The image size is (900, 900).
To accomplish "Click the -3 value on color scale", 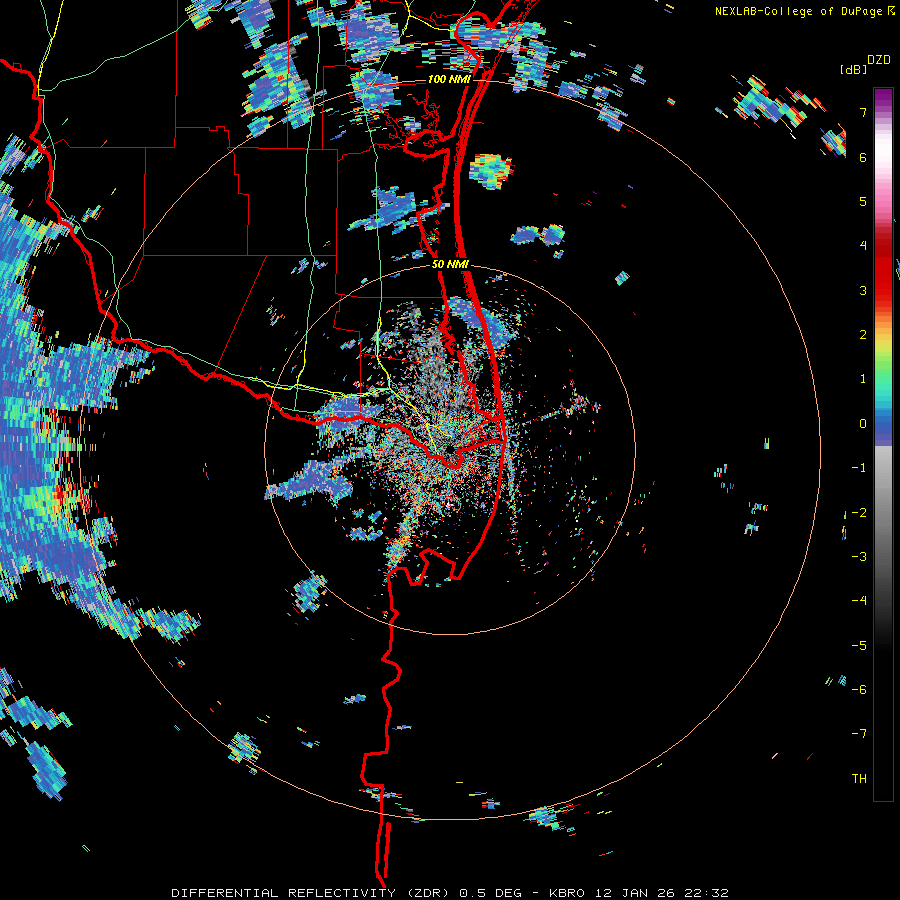I will pos(859,557).
